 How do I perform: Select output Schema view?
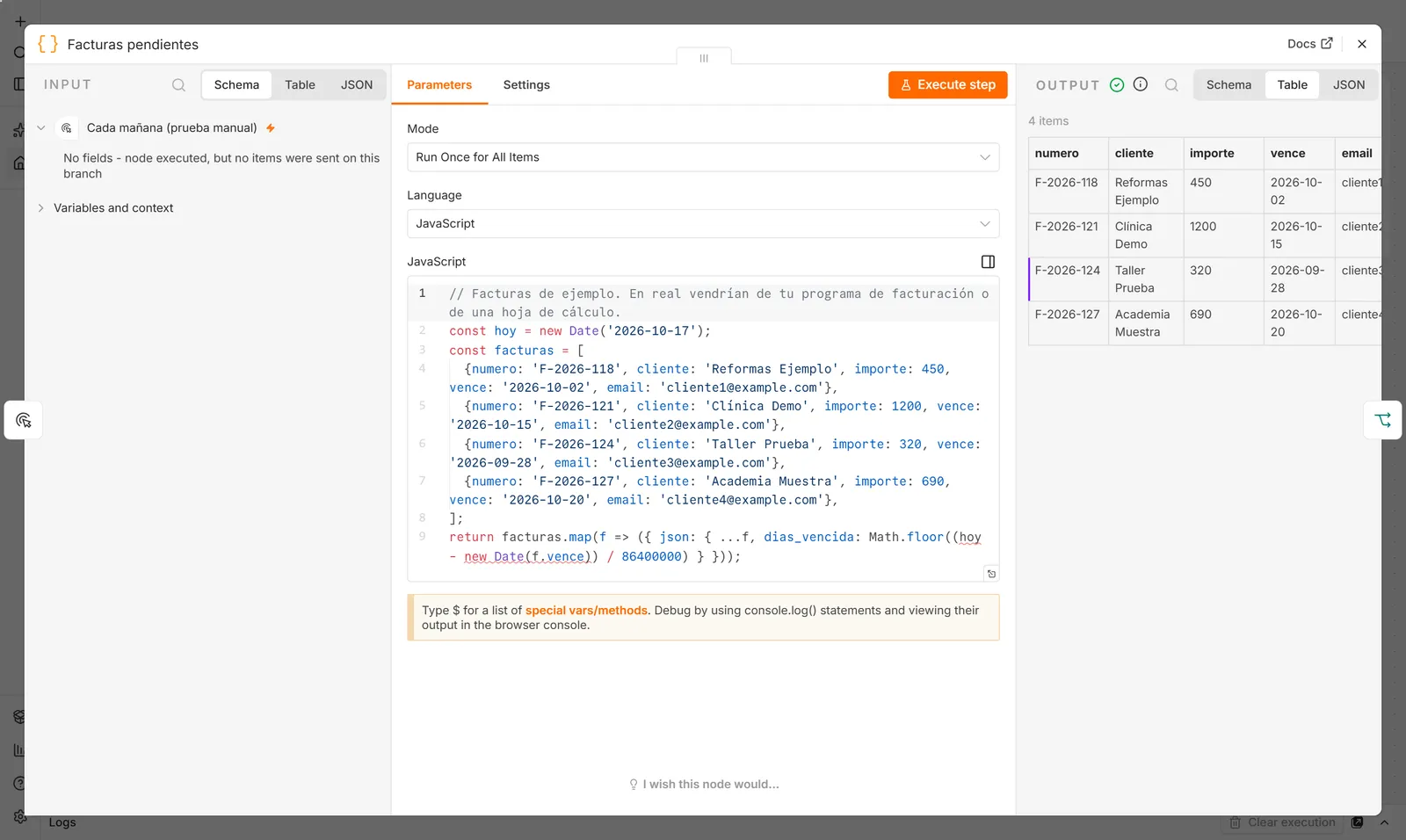(x=1228, y=85)
